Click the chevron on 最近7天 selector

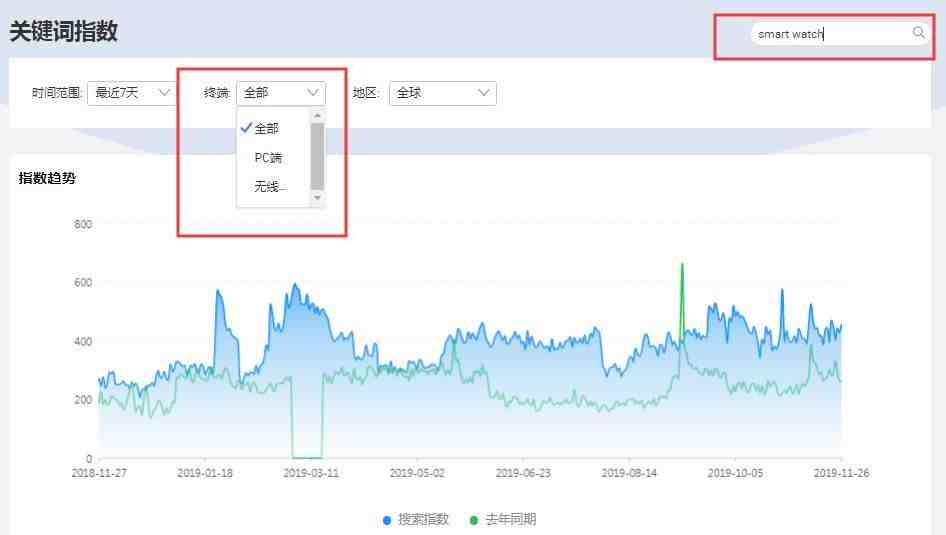pos(164,93)
